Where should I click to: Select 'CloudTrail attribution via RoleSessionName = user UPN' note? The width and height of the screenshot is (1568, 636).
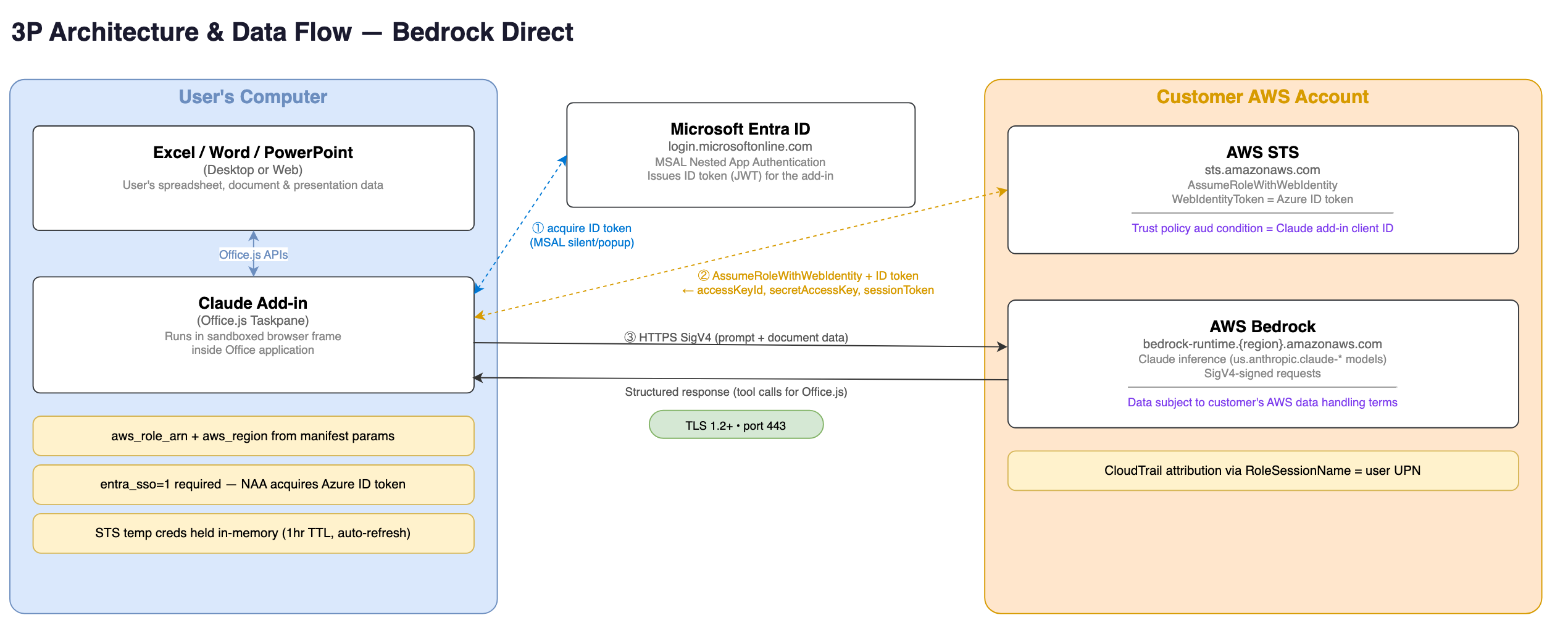[x=1262, y=471]
